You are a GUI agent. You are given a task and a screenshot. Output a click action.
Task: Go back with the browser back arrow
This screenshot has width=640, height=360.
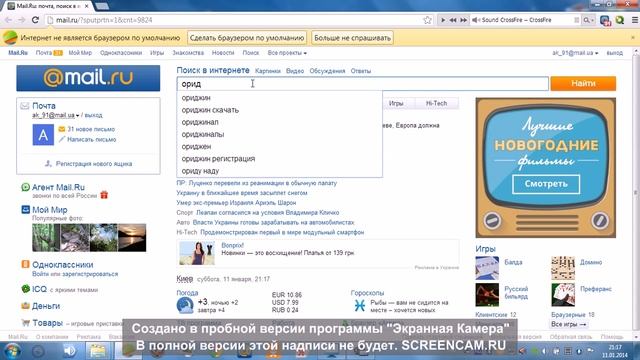click(8, 20)
